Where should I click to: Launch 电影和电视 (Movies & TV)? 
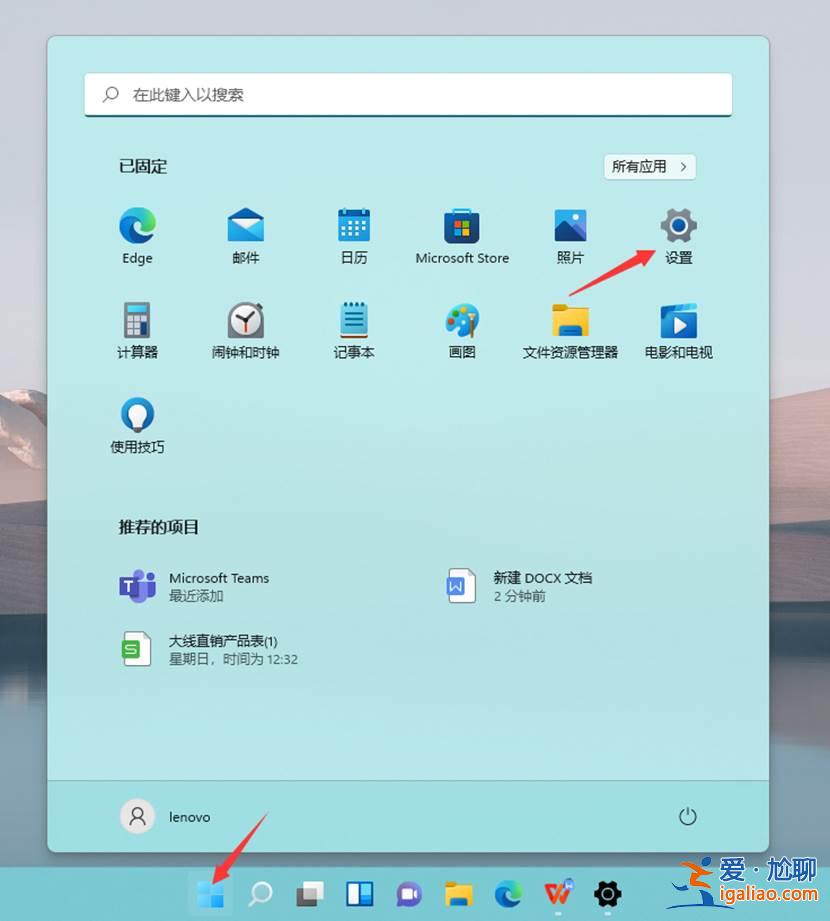click(678, 320)
